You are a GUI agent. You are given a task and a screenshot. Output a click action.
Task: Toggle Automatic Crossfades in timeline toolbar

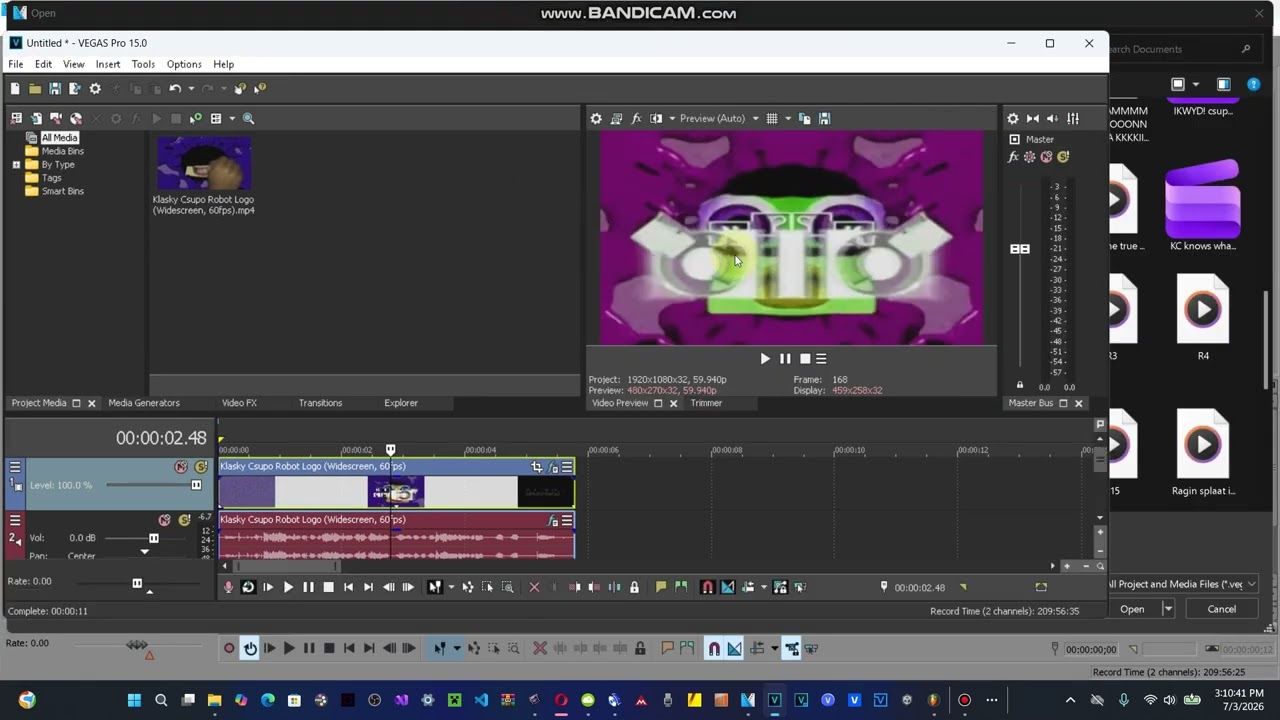point(727,587)
